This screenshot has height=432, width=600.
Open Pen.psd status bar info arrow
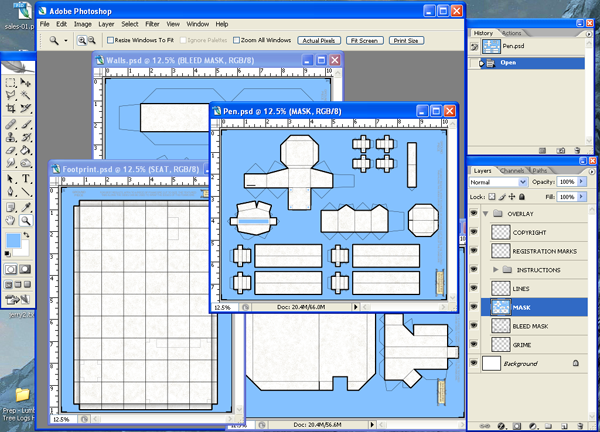[355, 307]
